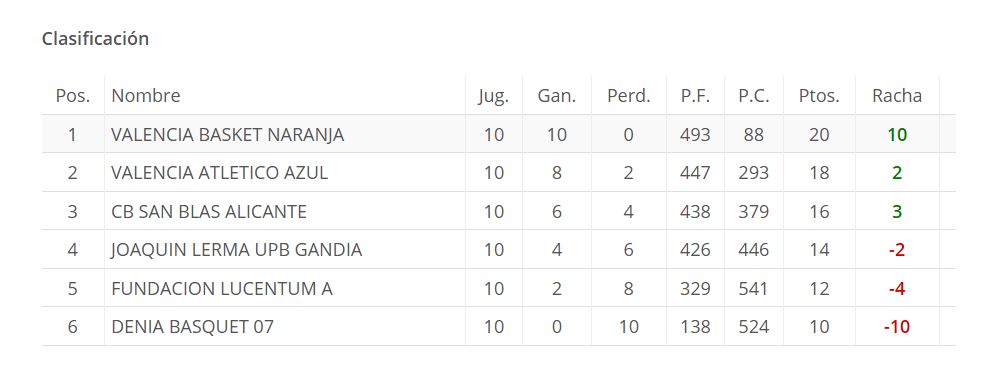Select the VALENCIA ATLETICO AZUL row
The image size is (996, 373).
coord(499,173)
